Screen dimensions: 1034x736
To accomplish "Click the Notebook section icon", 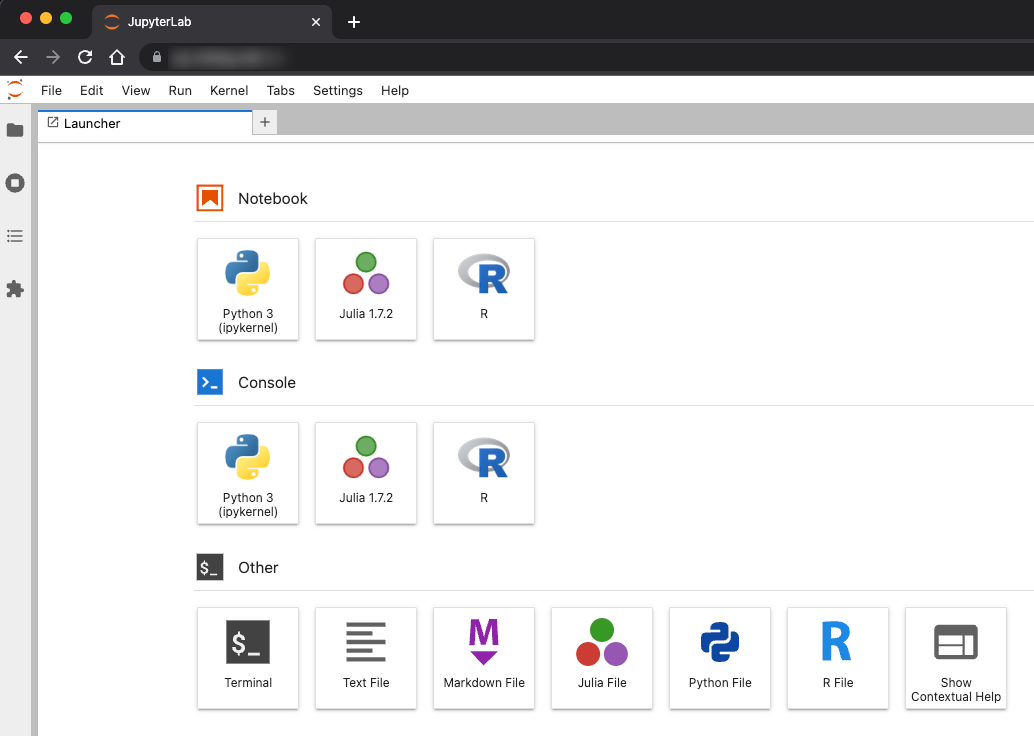I will [210, 198].
